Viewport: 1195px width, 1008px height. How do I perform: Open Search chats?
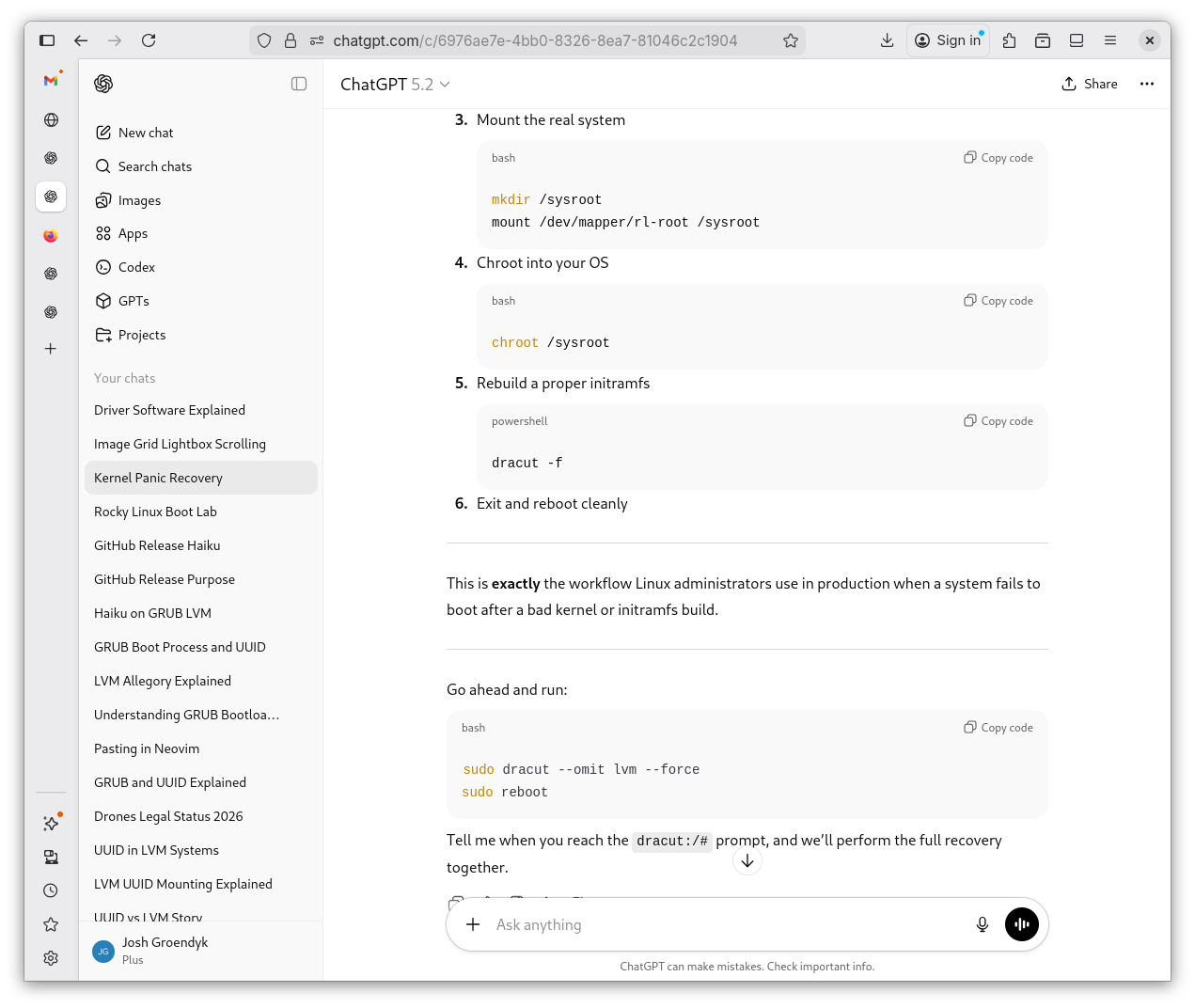tap(154, 166)
